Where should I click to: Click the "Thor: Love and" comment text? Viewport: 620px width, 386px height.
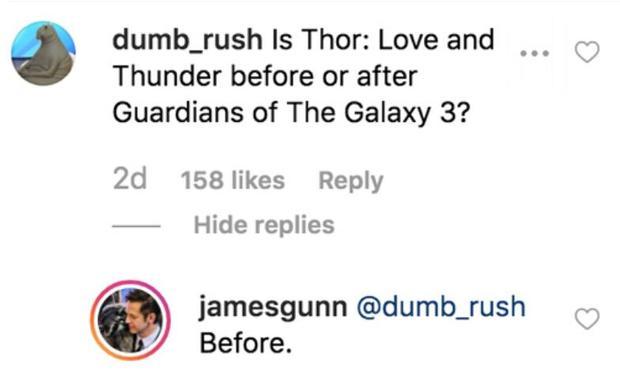point(397,40)
